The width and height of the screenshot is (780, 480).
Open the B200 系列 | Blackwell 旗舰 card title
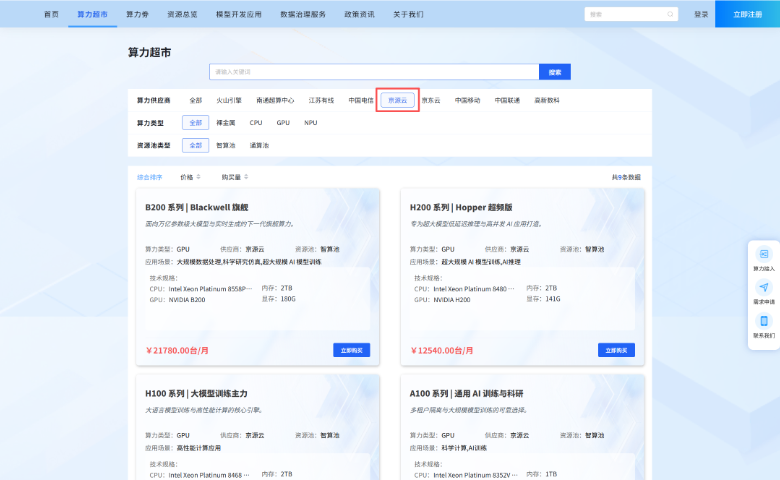(196, 207)
